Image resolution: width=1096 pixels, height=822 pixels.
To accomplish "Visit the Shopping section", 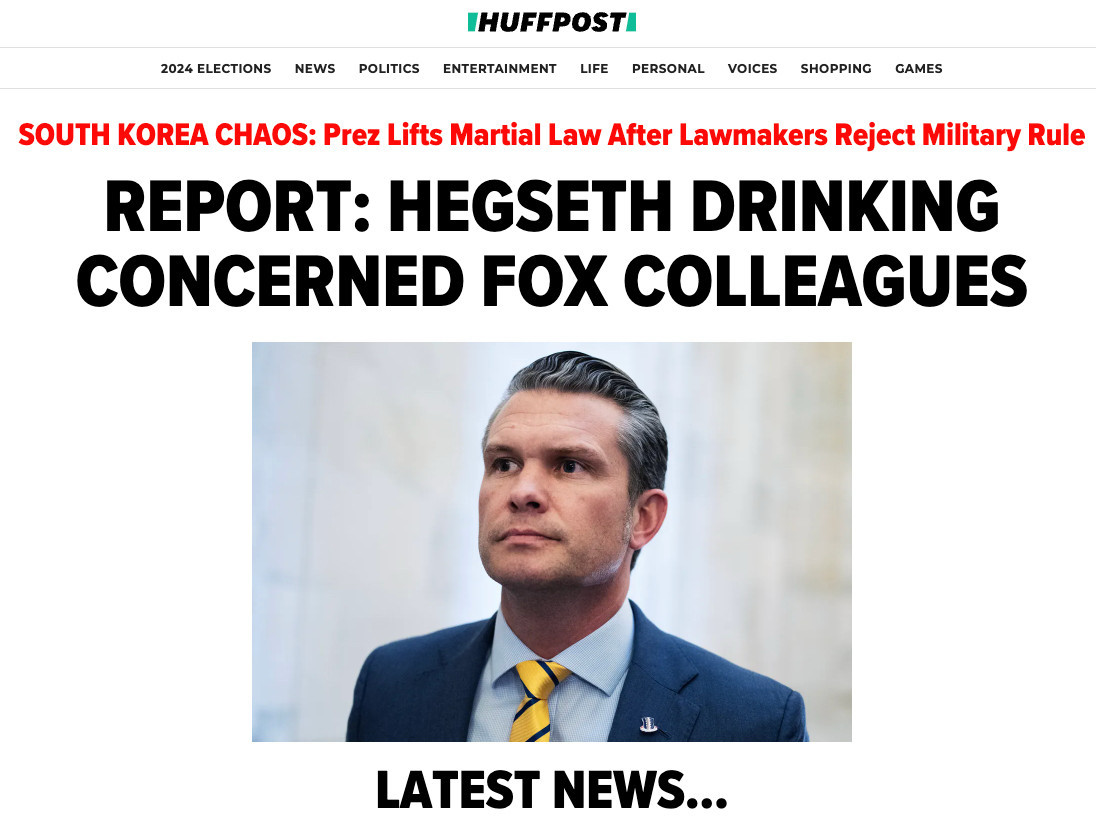I will [x=836, y=68].
